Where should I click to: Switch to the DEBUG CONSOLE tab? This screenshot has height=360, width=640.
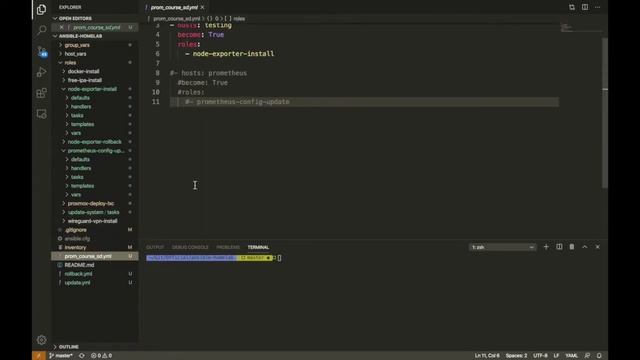point(190,247)
